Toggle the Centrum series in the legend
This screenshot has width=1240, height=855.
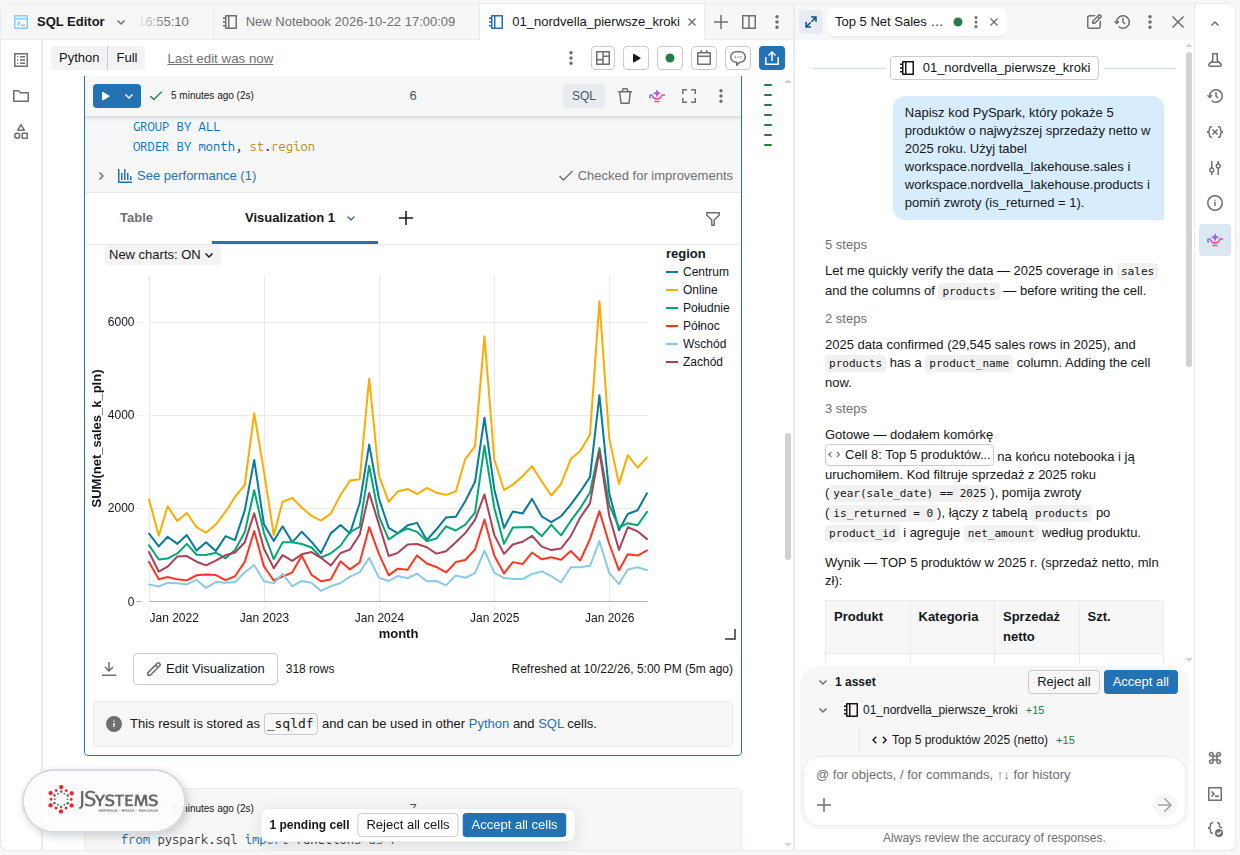tap(697, 272)
